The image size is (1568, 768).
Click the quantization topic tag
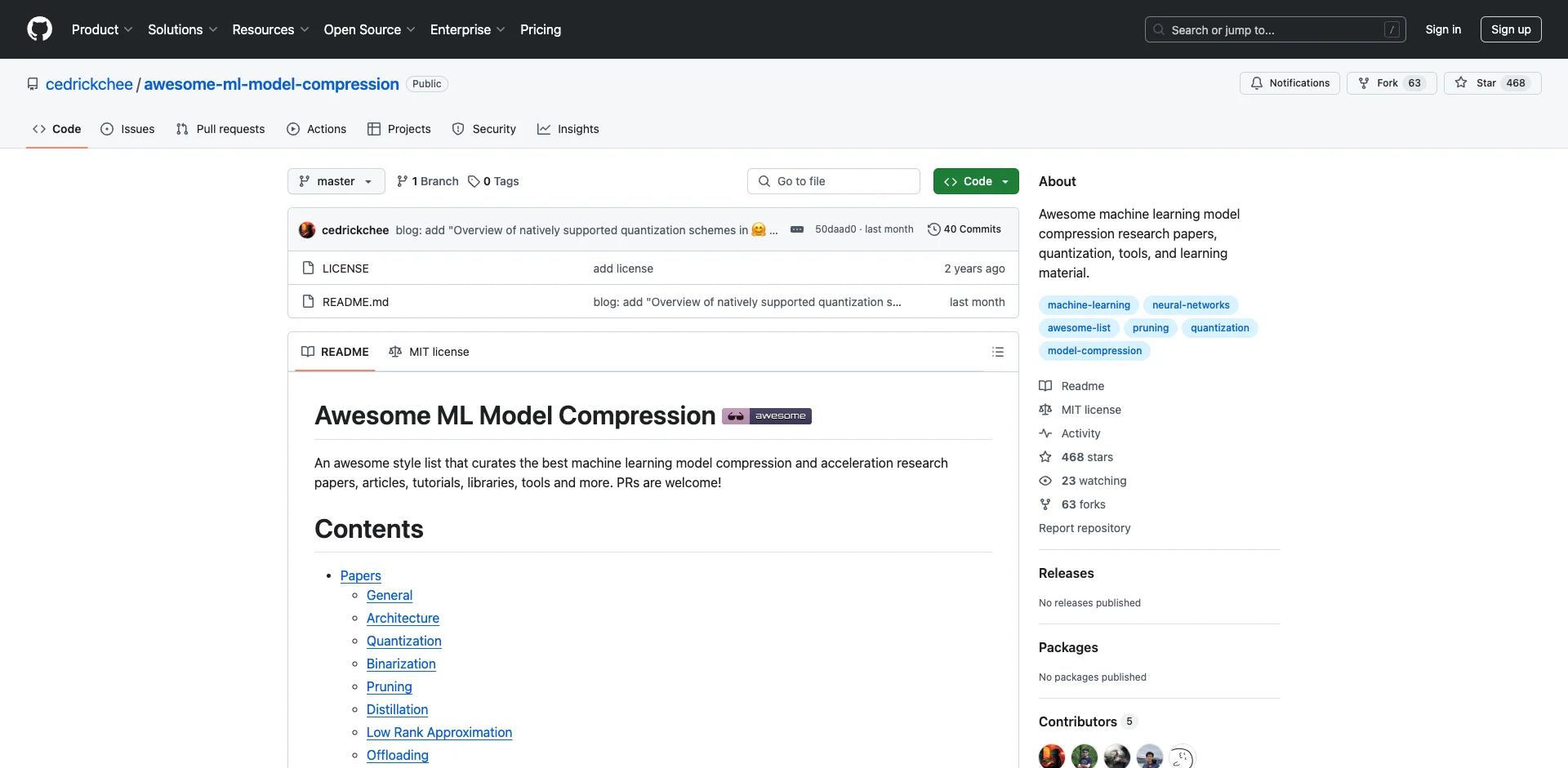tap(1220, 328)
